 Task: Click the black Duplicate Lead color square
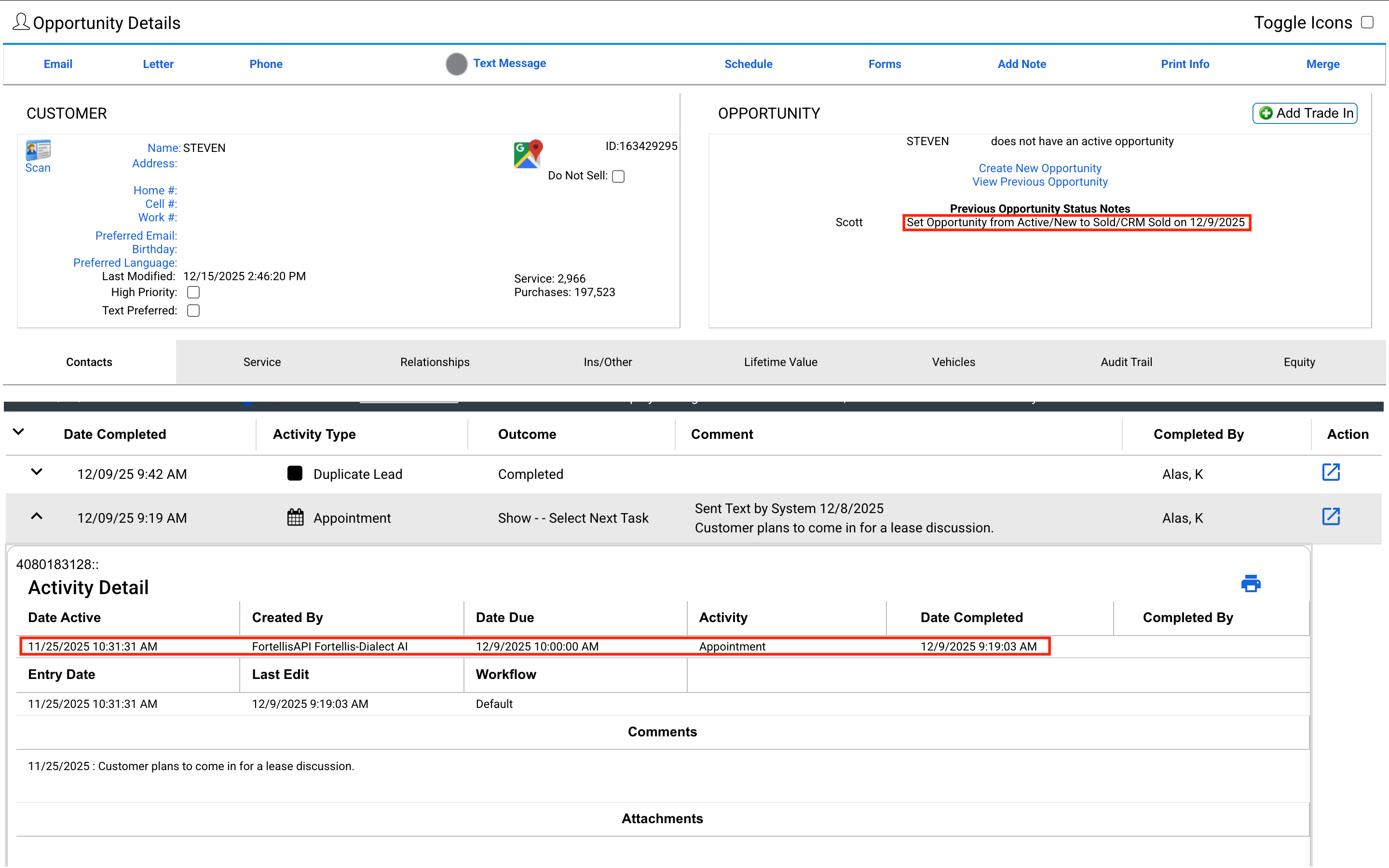pyautogui.click(x=295, y=473)
